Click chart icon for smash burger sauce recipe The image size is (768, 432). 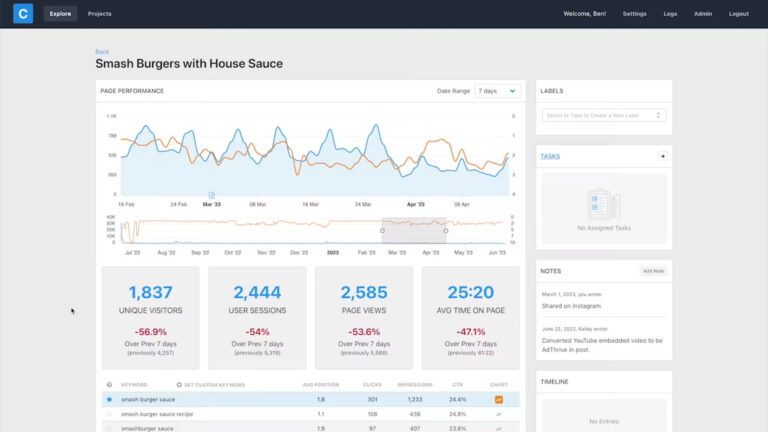[x=498, y=413]
